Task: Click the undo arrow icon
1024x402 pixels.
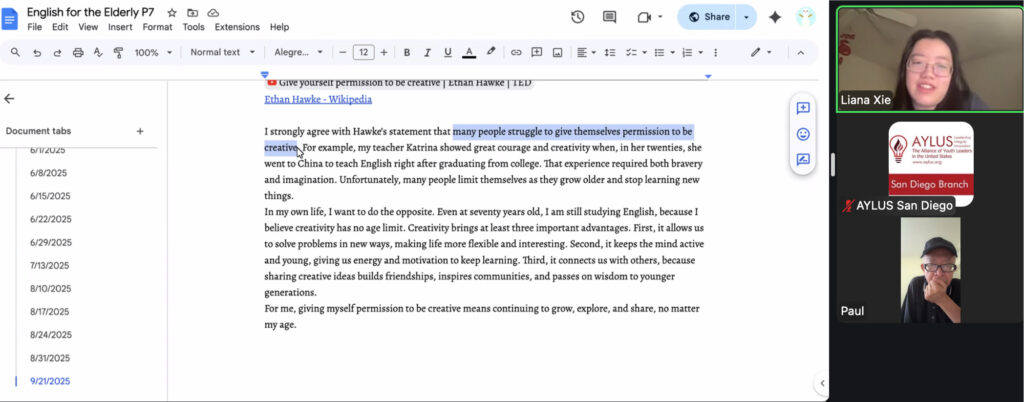Action: [37, 52]
